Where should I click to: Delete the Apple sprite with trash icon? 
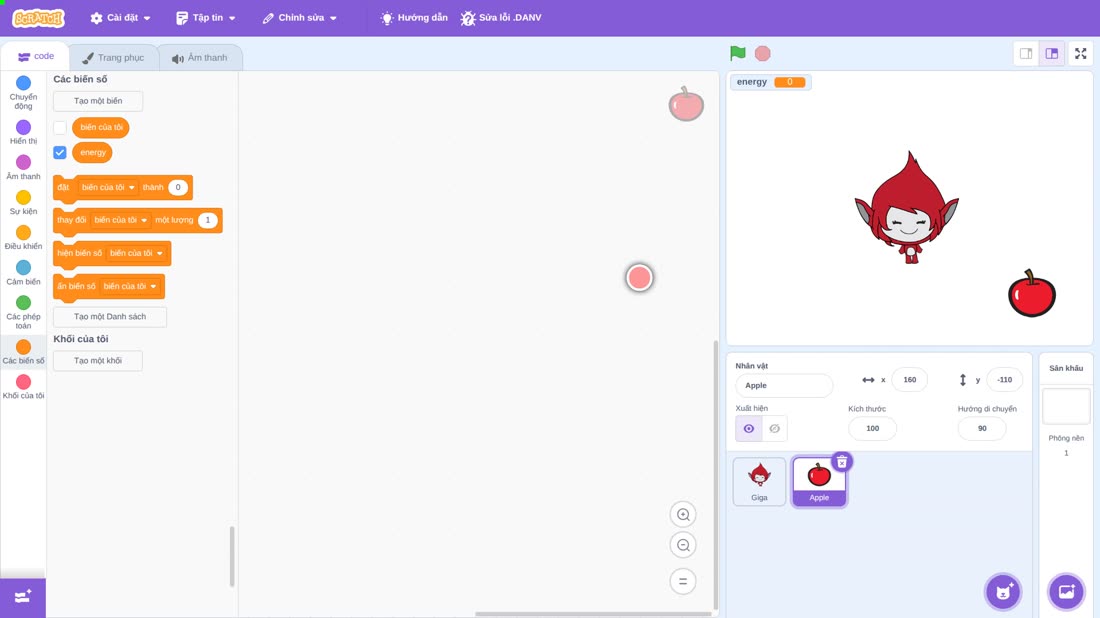click(842, 462)
